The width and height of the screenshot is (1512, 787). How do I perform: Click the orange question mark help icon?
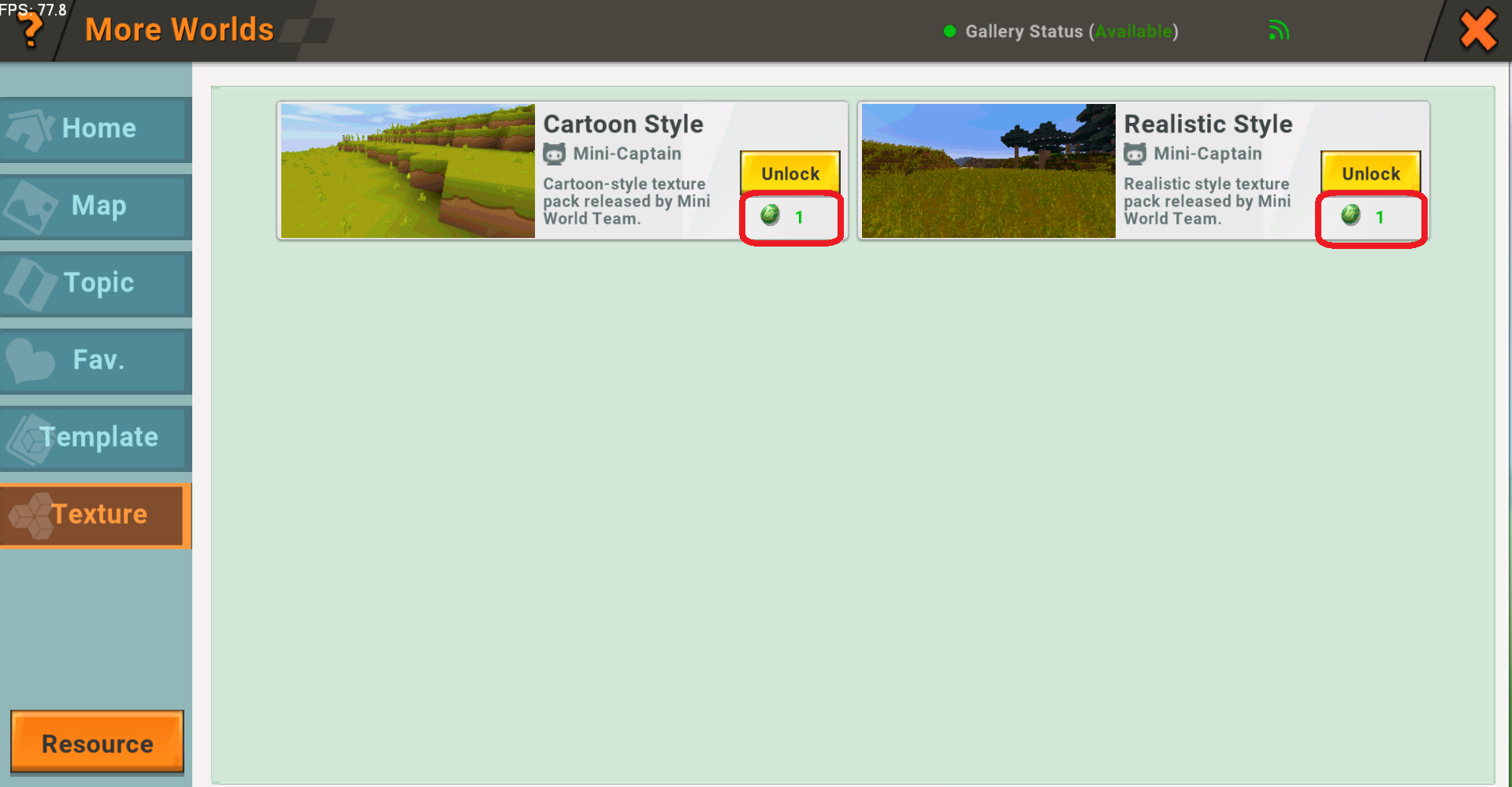(x=30, y=30)
